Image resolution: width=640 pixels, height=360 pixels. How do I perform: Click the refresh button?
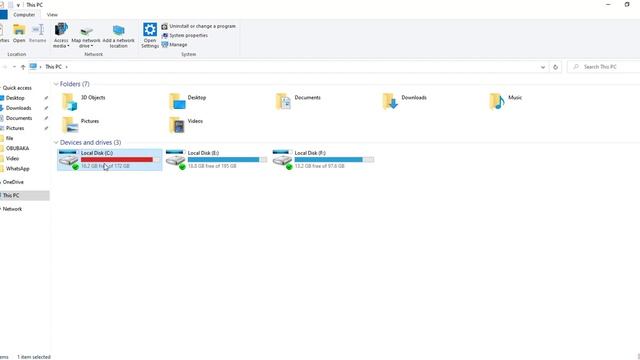[x=556, y=67]
